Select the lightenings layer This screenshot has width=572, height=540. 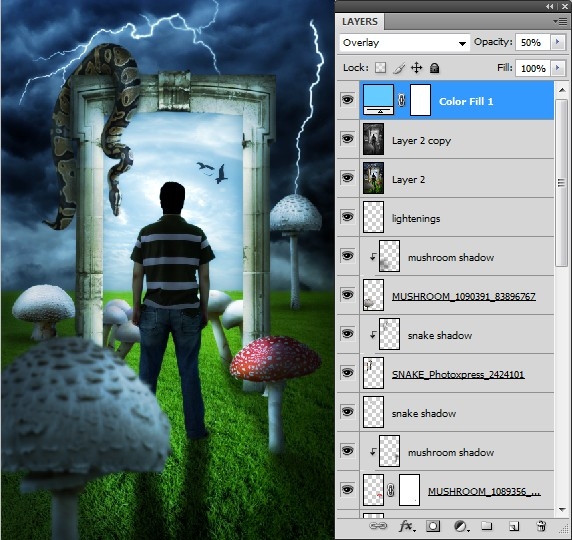click(456, 217)
